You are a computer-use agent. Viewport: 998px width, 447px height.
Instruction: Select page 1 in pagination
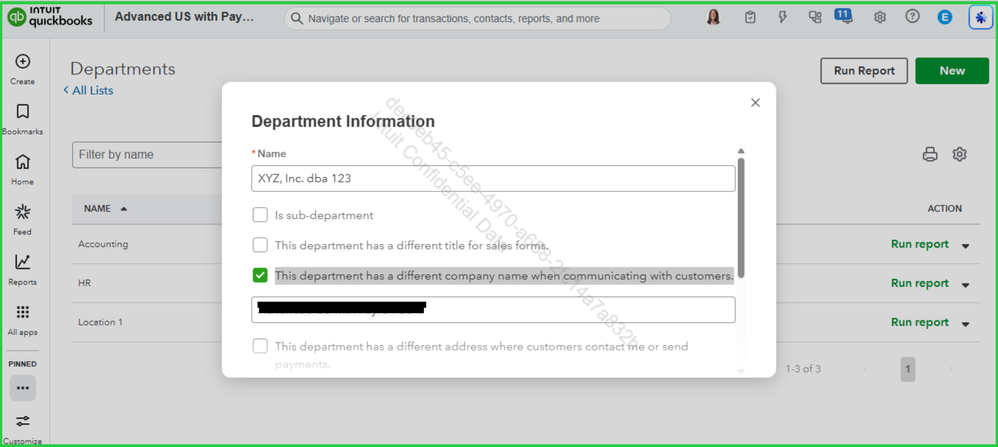click(908, 369)
